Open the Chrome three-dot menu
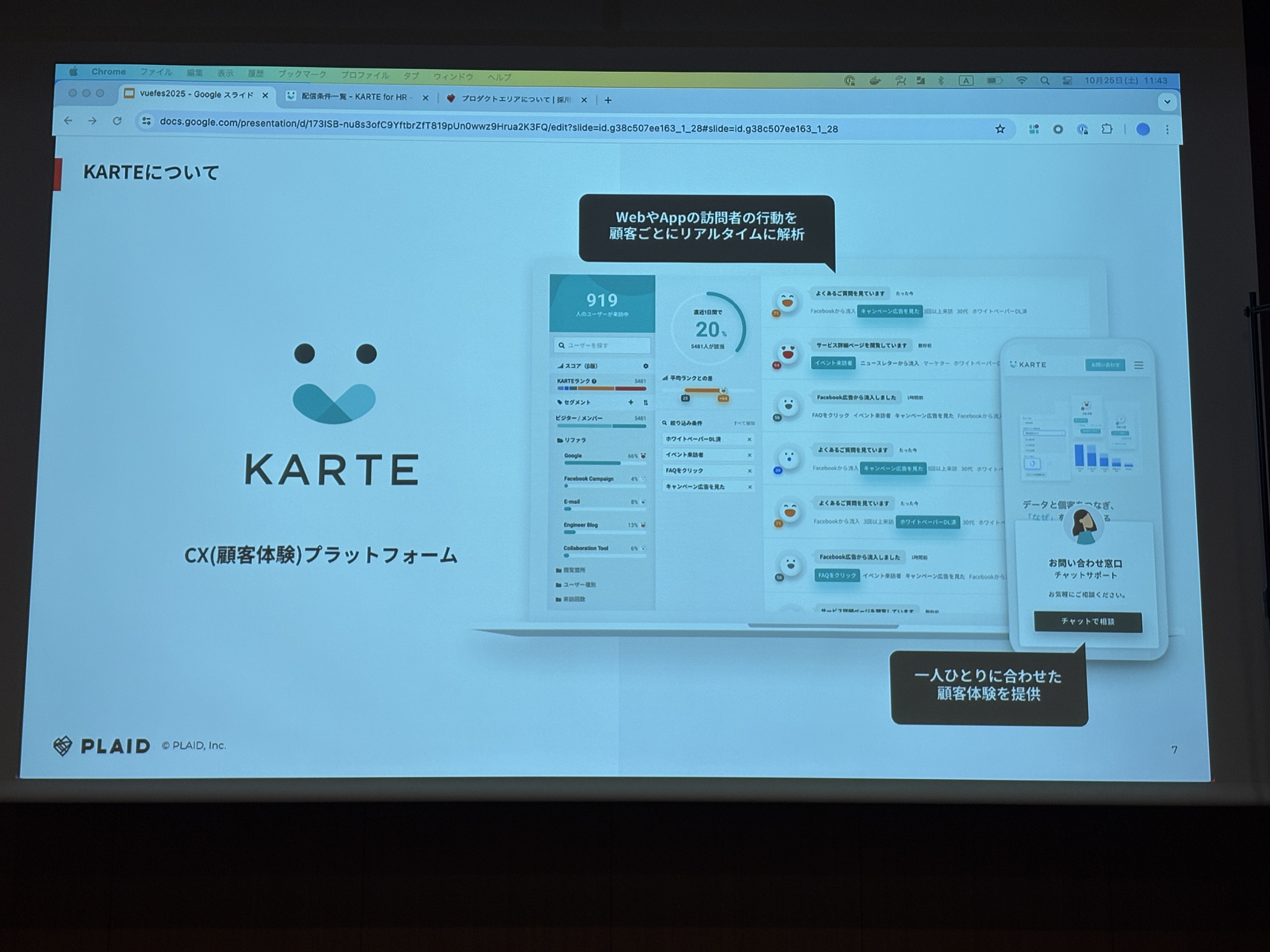 coord(1167,130)
